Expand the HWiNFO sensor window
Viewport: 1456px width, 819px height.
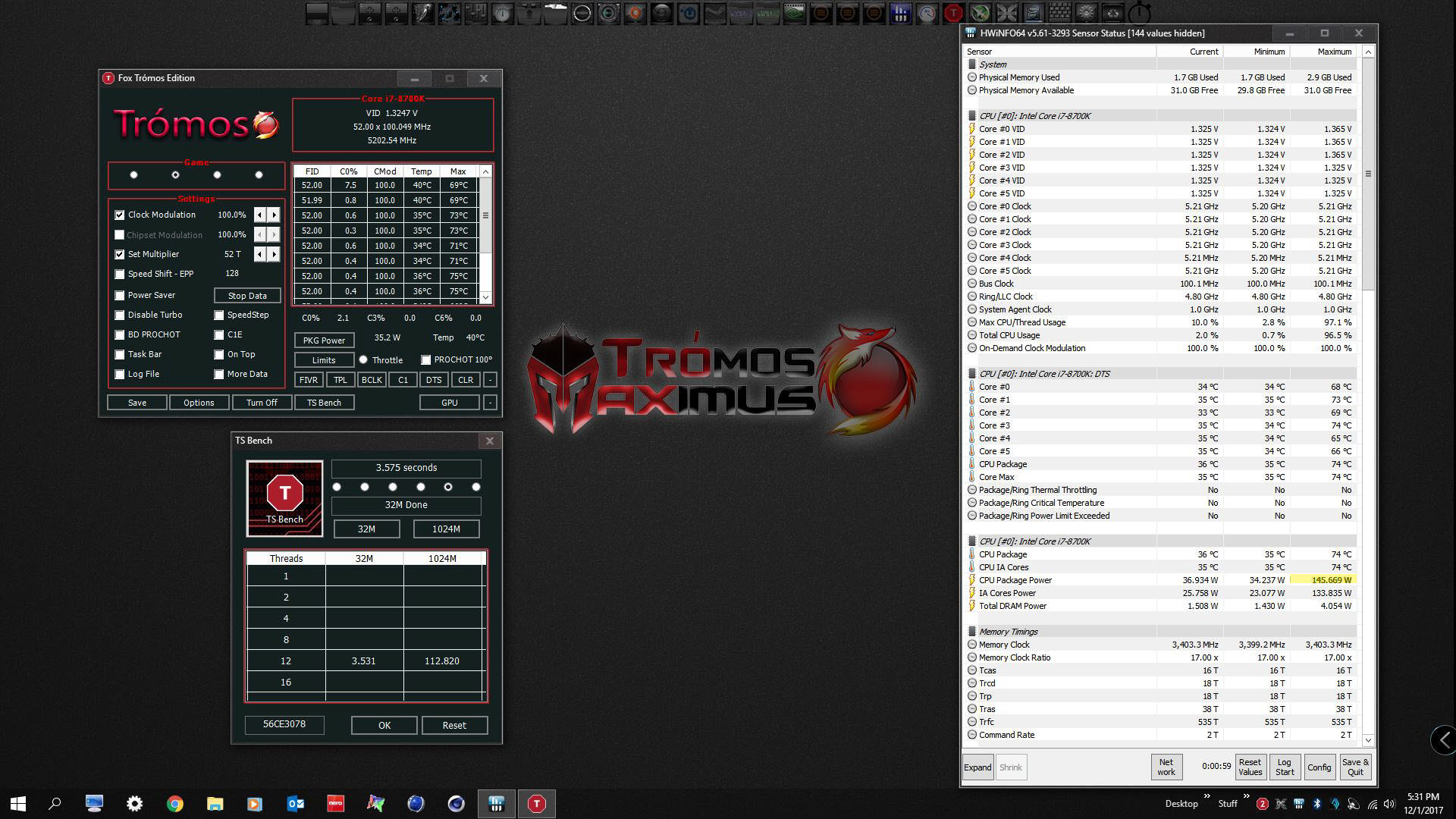977,767
